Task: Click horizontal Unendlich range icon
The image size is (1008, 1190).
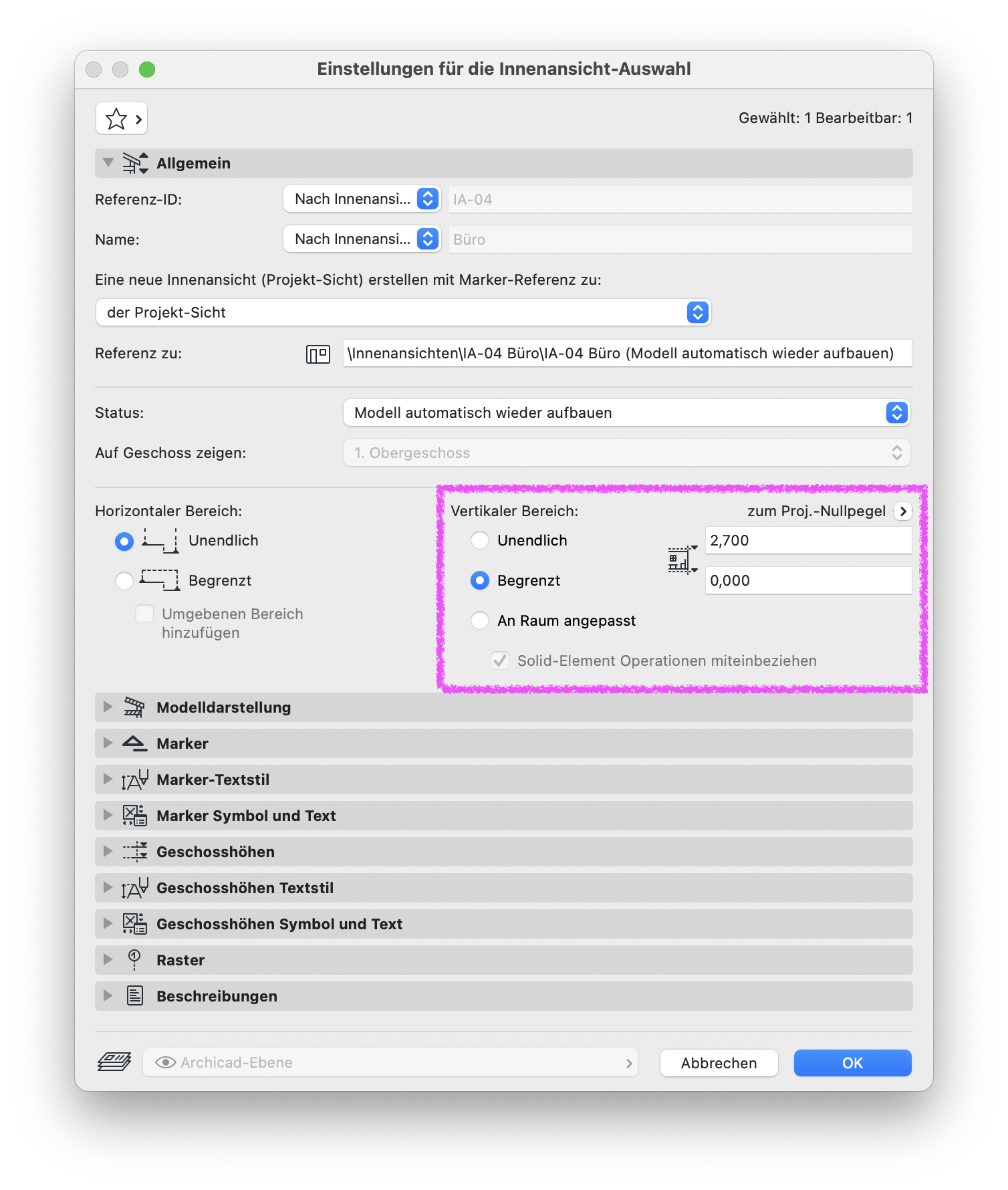Action: pos(160,540)
